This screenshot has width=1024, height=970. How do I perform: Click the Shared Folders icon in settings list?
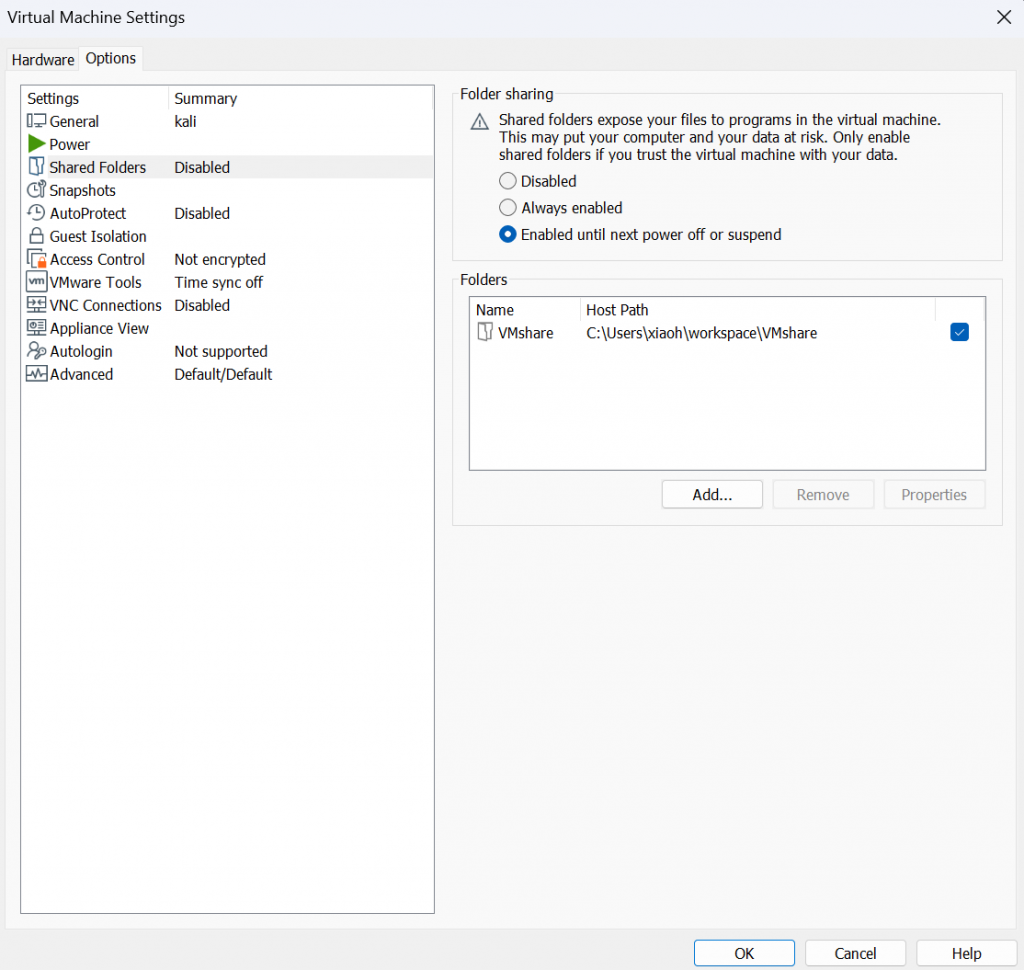37,167
